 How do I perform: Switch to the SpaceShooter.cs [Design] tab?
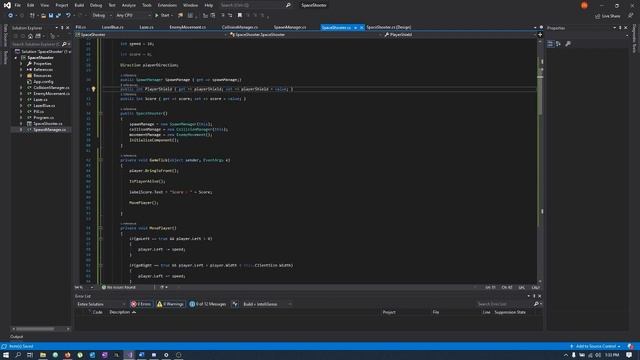pos(389,27)
